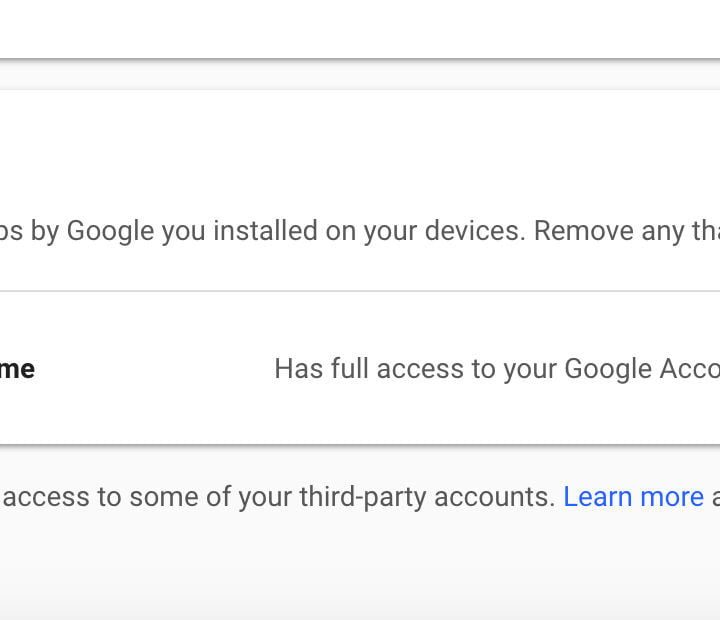Click the empty header area above the description
Screen dimensions: 720x620
coord(360,150)
